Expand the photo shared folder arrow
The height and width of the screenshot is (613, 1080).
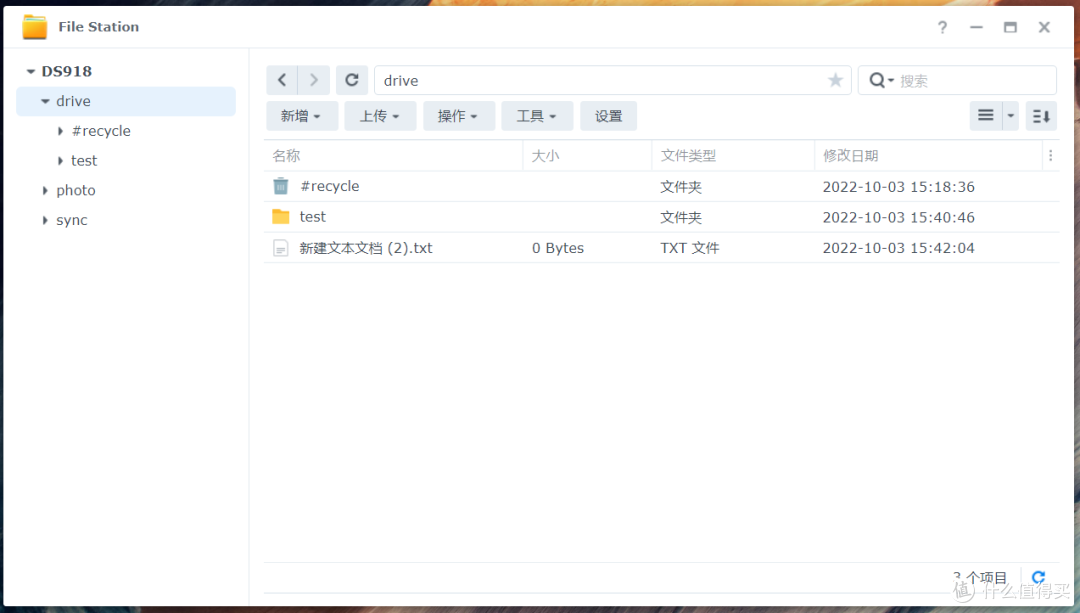(x=45, y=190)
